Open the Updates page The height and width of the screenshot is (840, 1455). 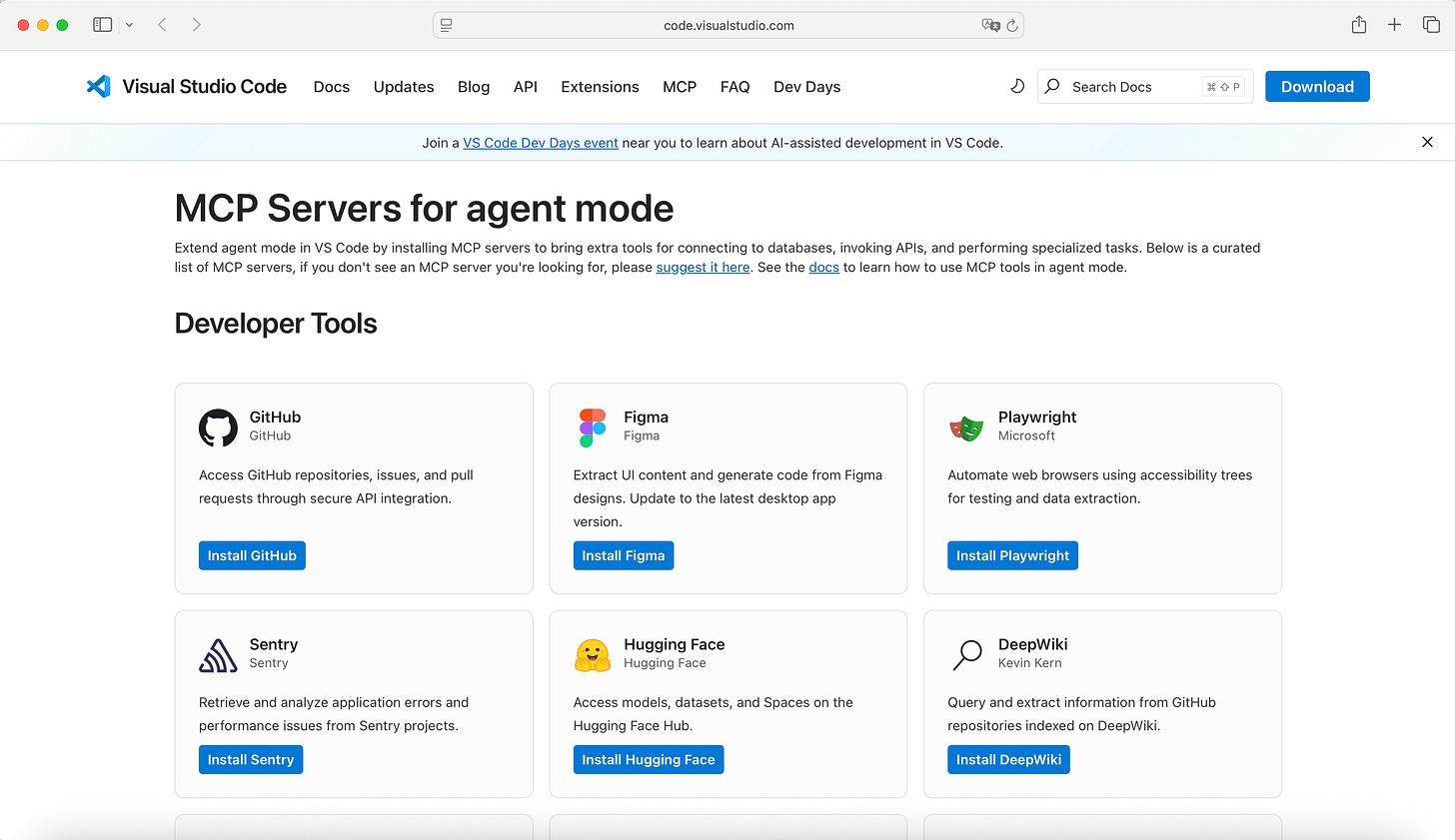(x=404, y=87)
